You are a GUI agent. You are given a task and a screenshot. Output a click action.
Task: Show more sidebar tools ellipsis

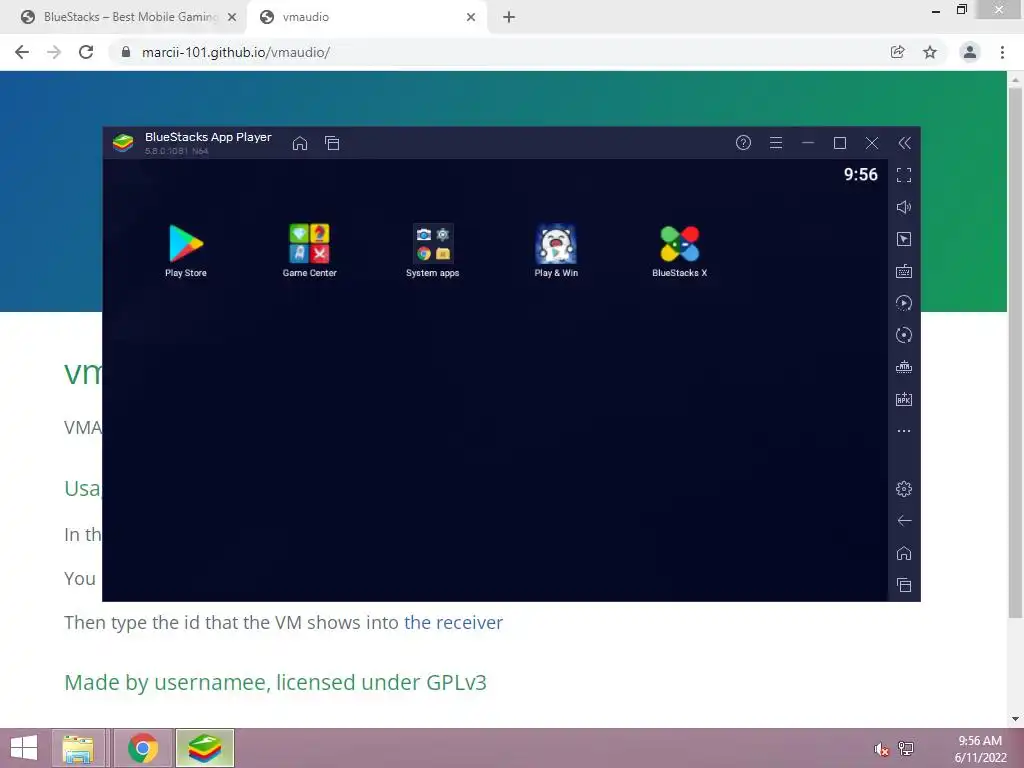904,431
